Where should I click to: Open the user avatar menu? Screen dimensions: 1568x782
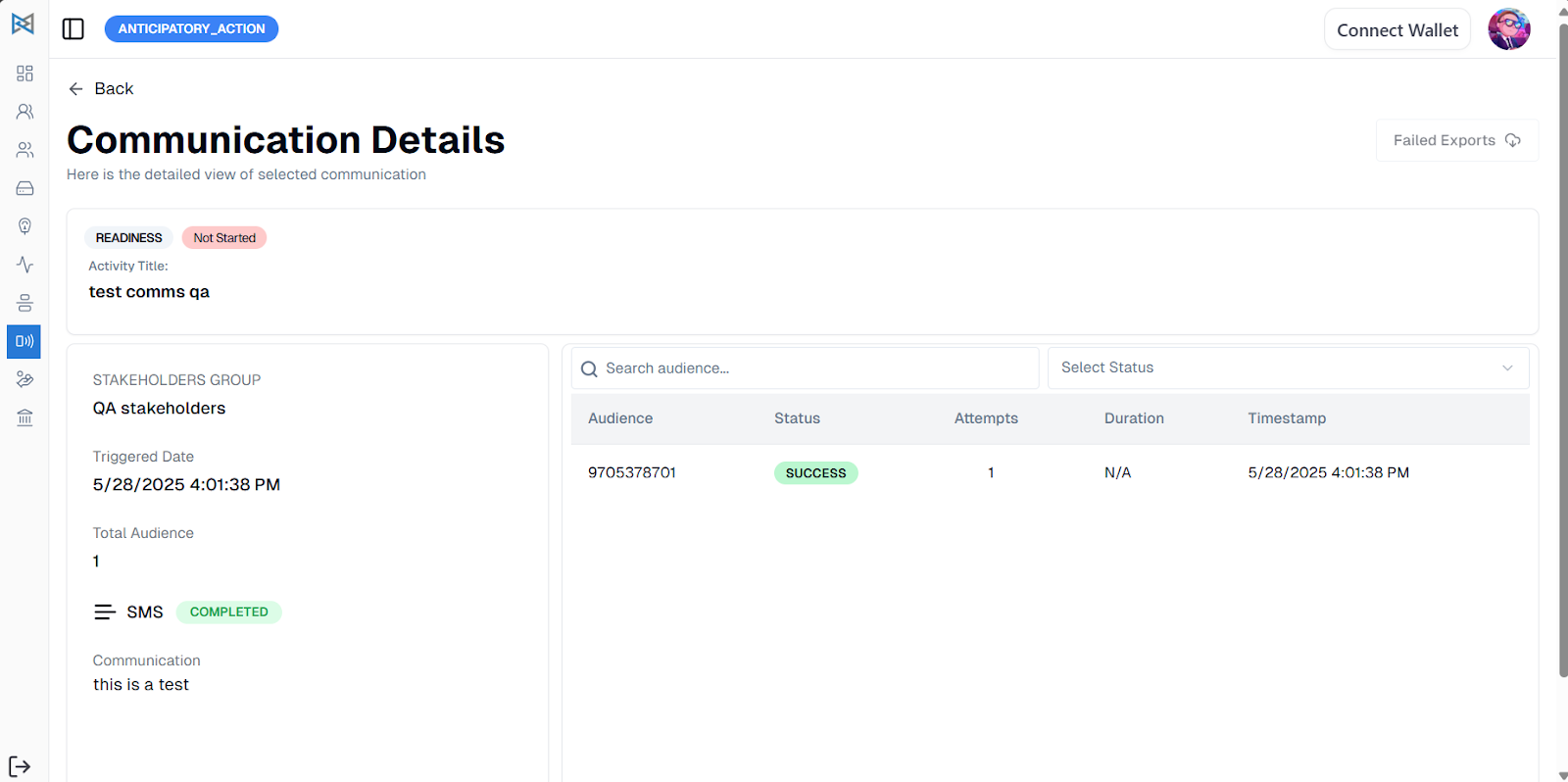(1509, 29)
